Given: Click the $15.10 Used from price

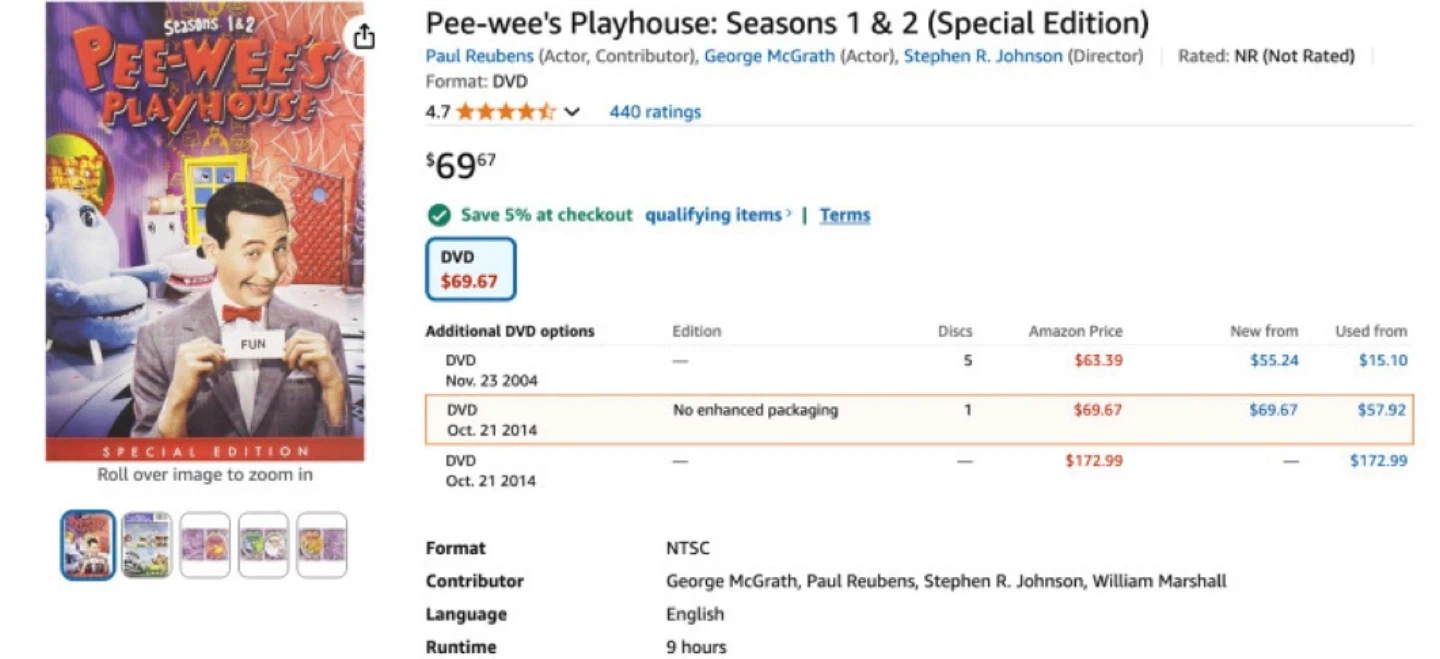Looking at the screenshot, I should (1383, 360).
